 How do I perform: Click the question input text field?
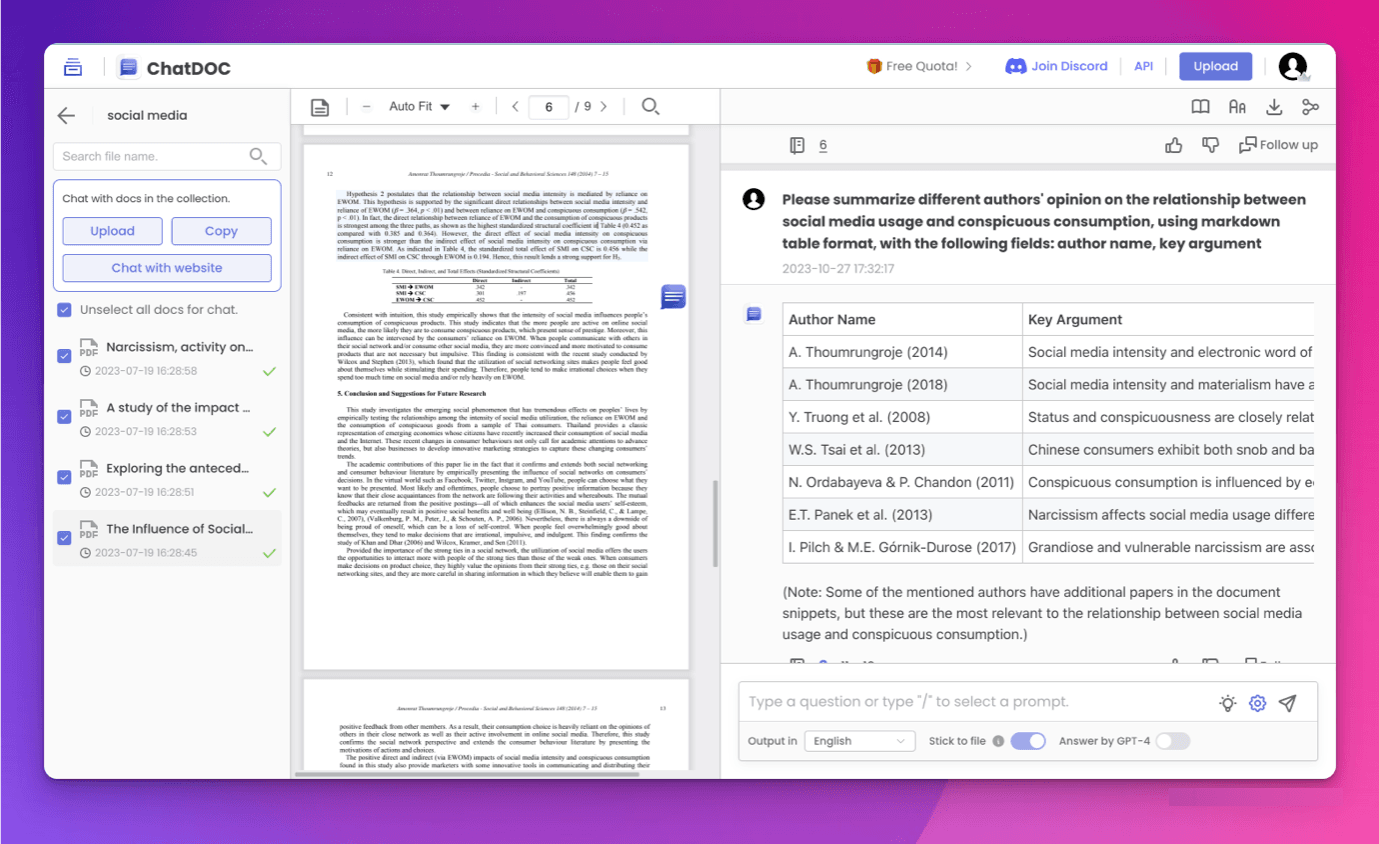pos(975,702)
